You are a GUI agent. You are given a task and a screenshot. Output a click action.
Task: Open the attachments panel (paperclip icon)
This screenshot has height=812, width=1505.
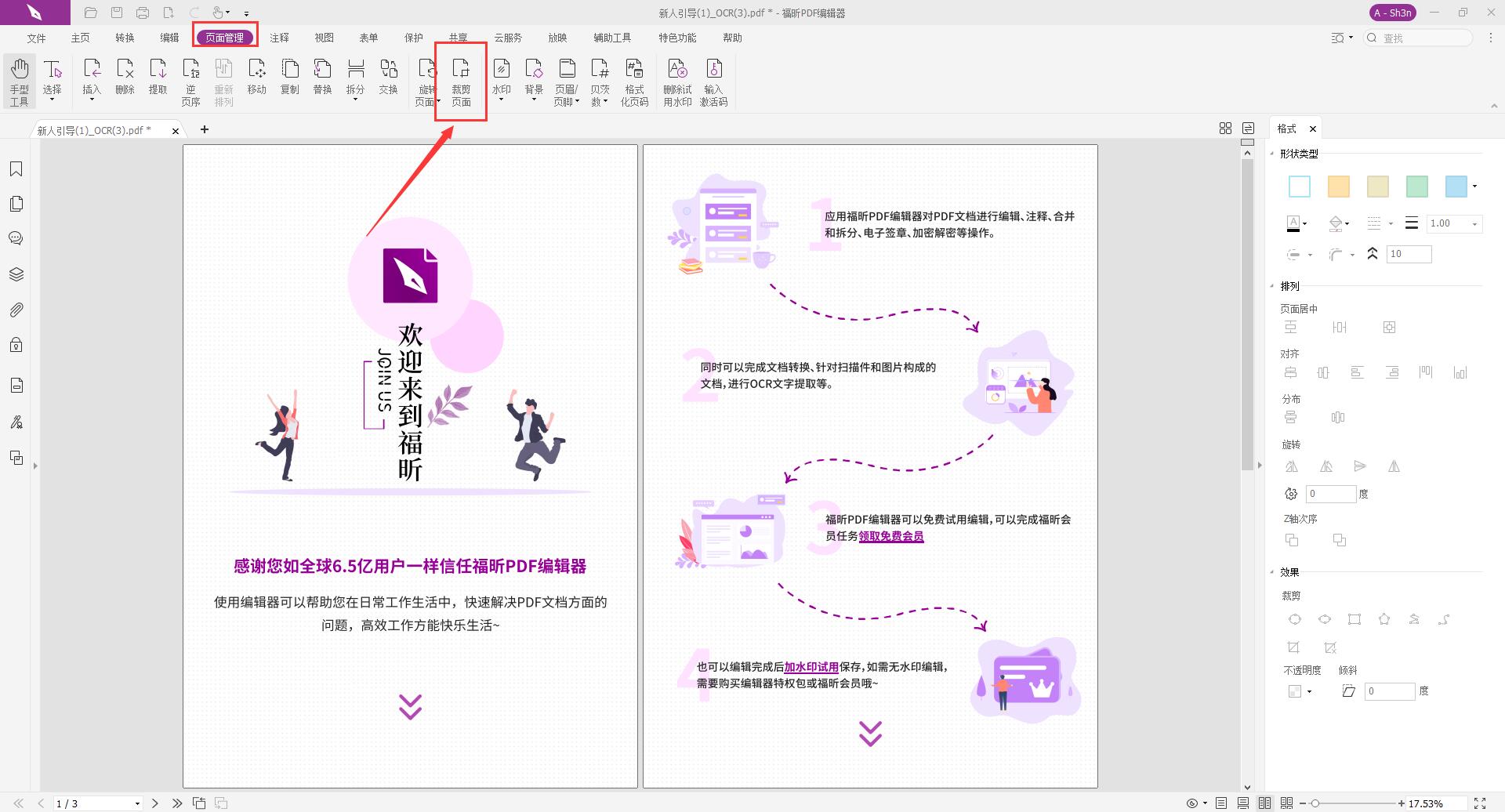(16, 309)
